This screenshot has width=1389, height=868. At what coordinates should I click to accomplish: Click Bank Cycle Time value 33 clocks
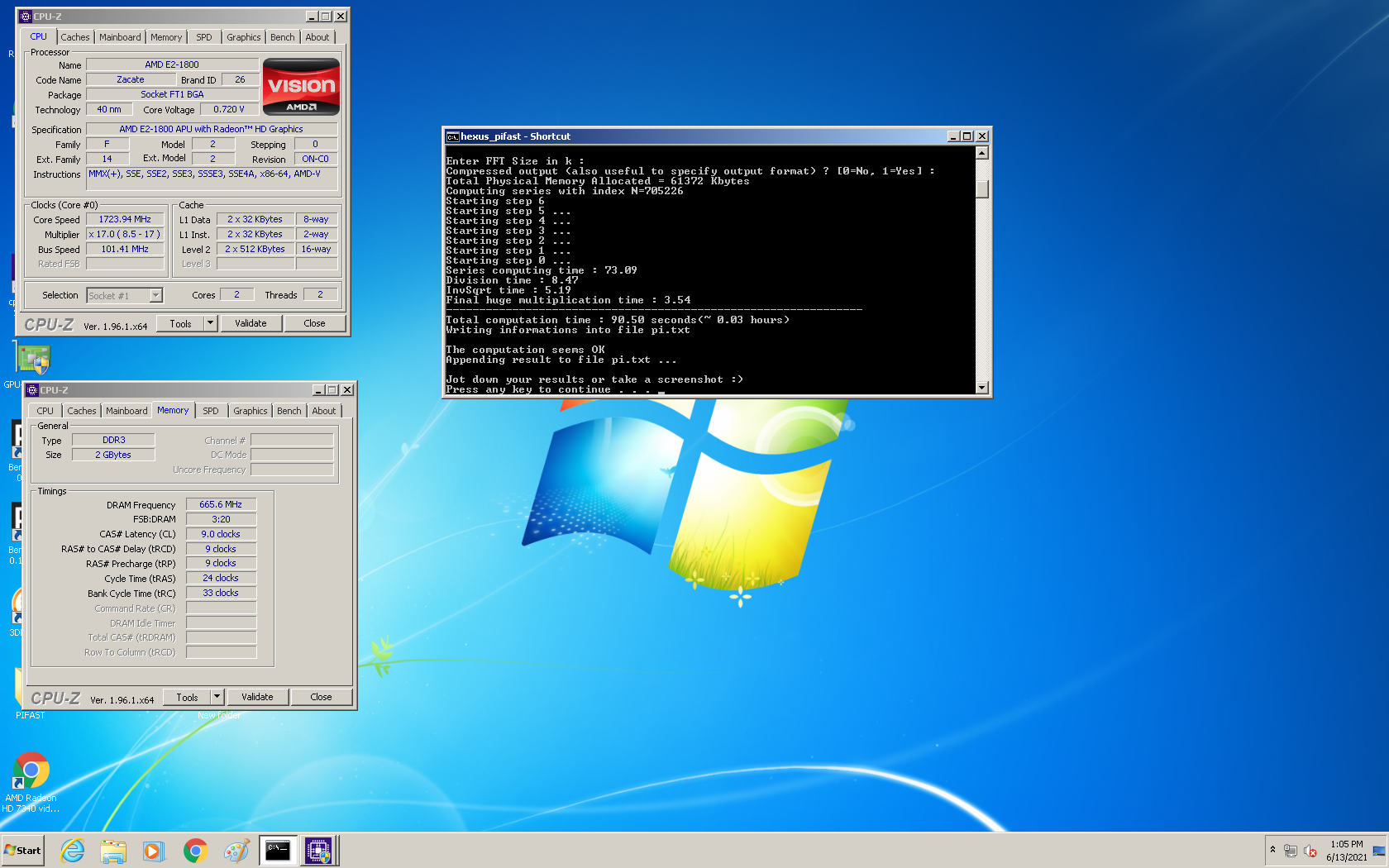coord(221,594)
